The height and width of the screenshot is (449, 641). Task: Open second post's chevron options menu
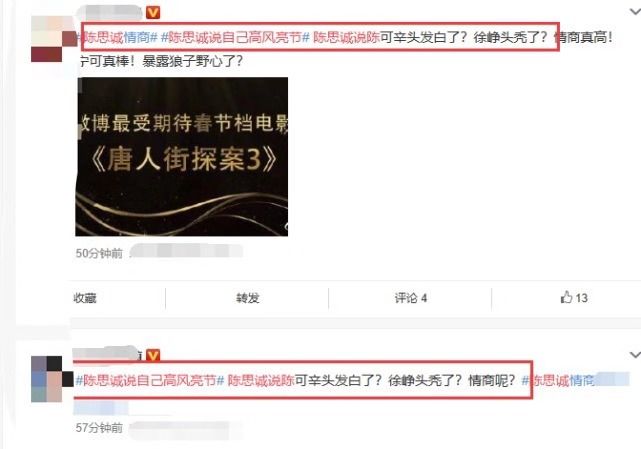pyautogui.click(x=635, y=355)
